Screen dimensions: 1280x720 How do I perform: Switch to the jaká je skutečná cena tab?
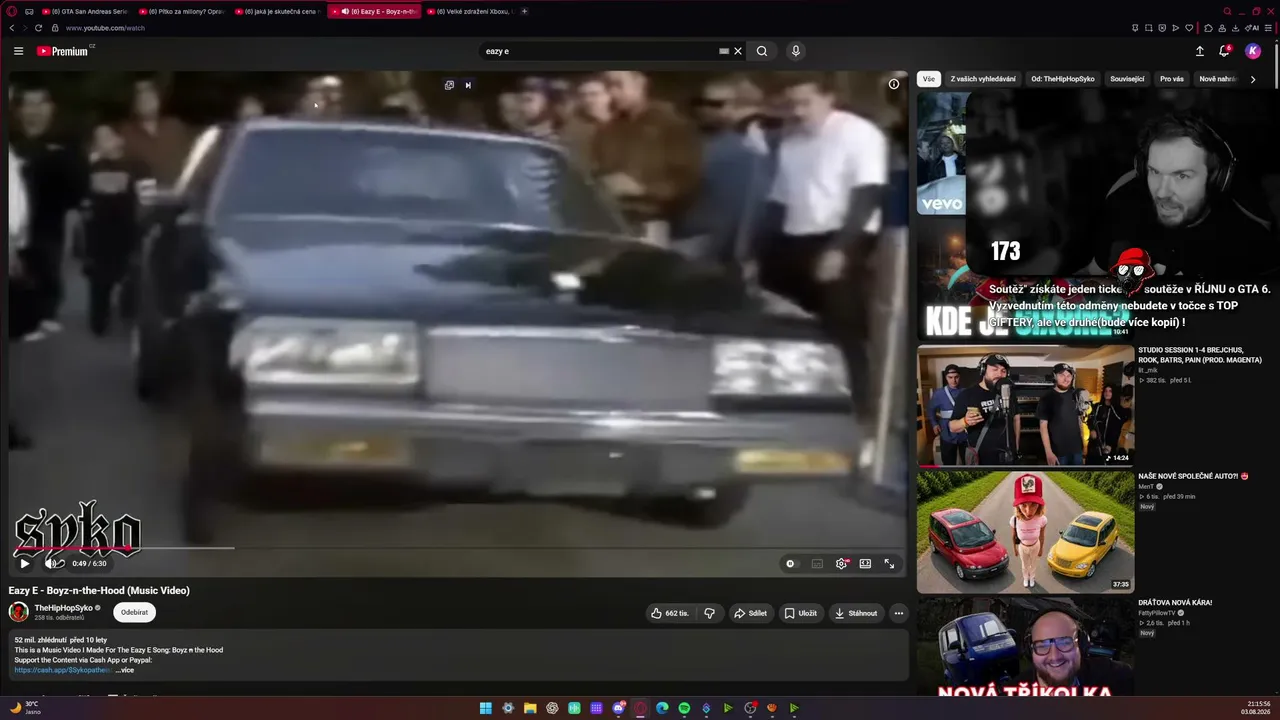point(279,11)
